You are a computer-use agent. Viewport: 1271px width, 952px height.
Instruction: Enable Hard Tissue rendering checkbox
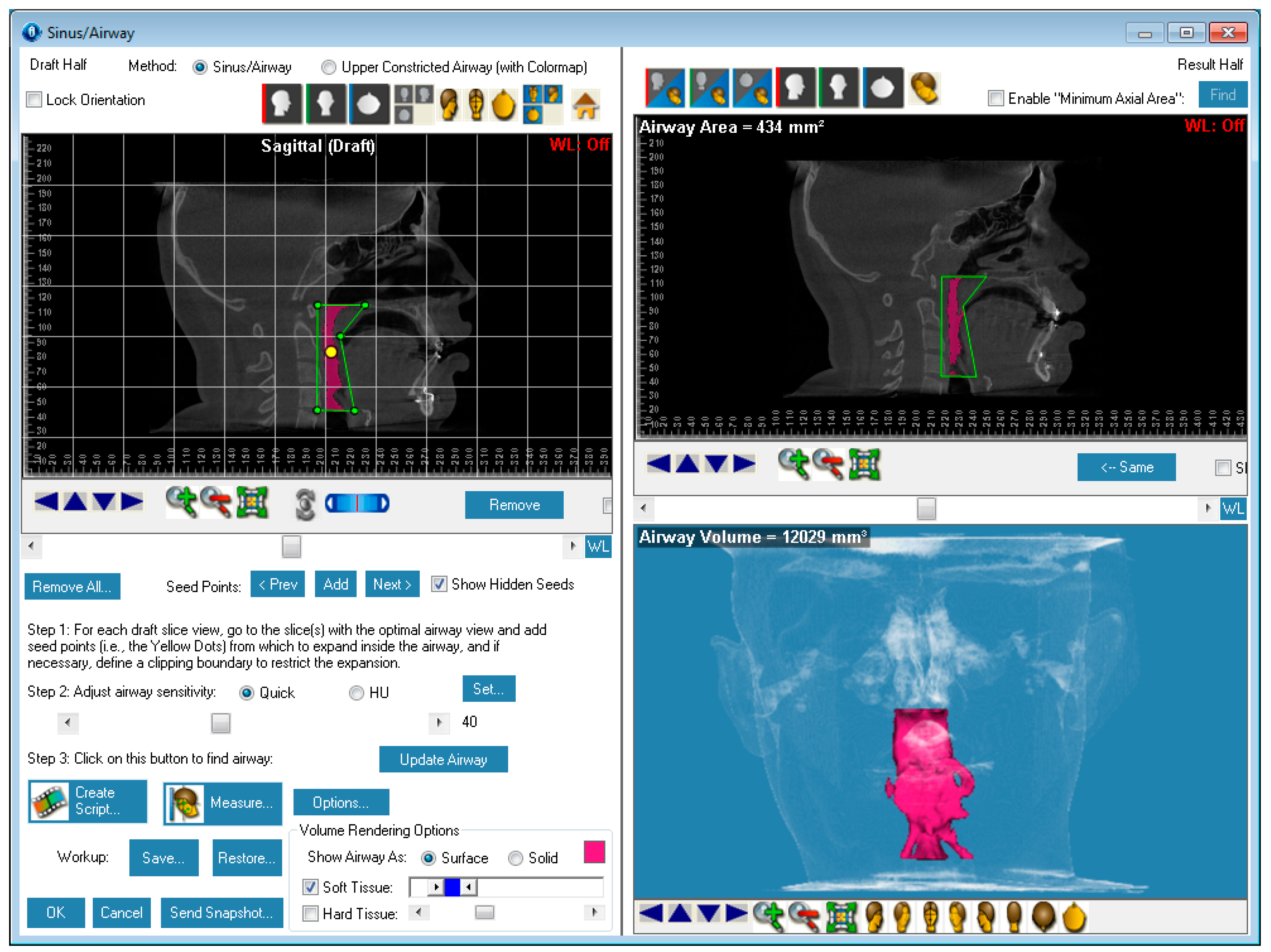tap(310, 913)
